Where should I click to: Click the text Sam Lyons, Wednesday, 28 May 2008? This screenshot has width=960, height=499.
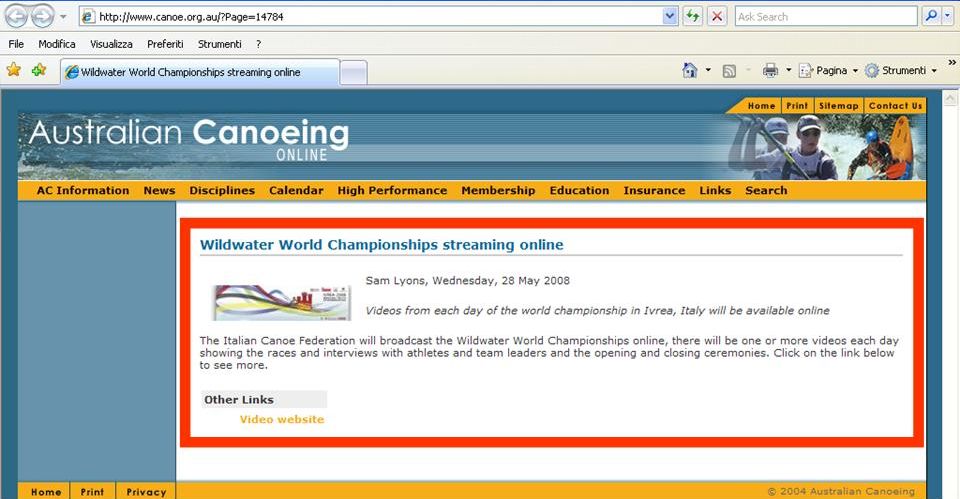[468, 281]
